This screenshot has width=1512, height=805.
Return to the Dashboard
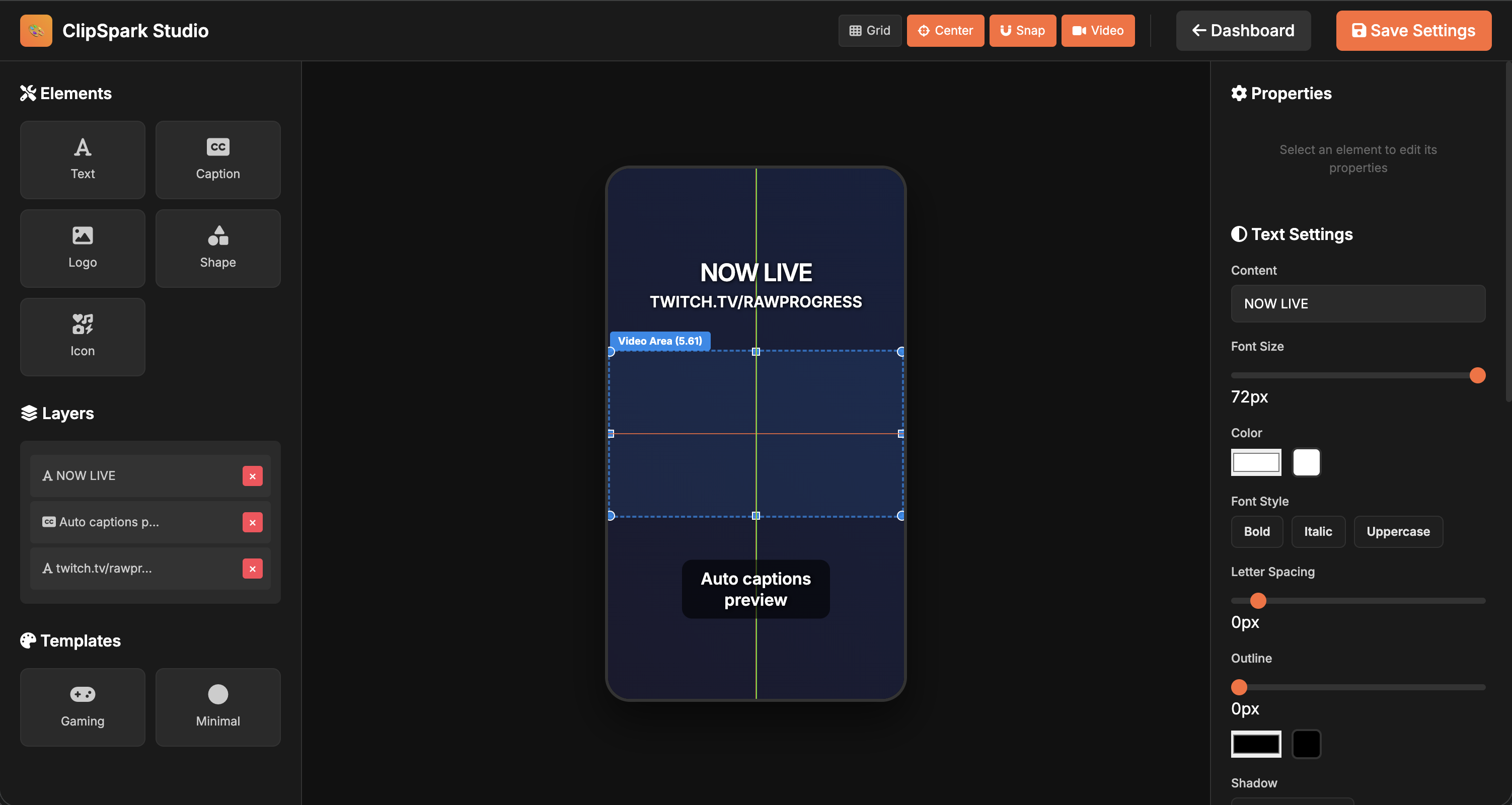1243,31
